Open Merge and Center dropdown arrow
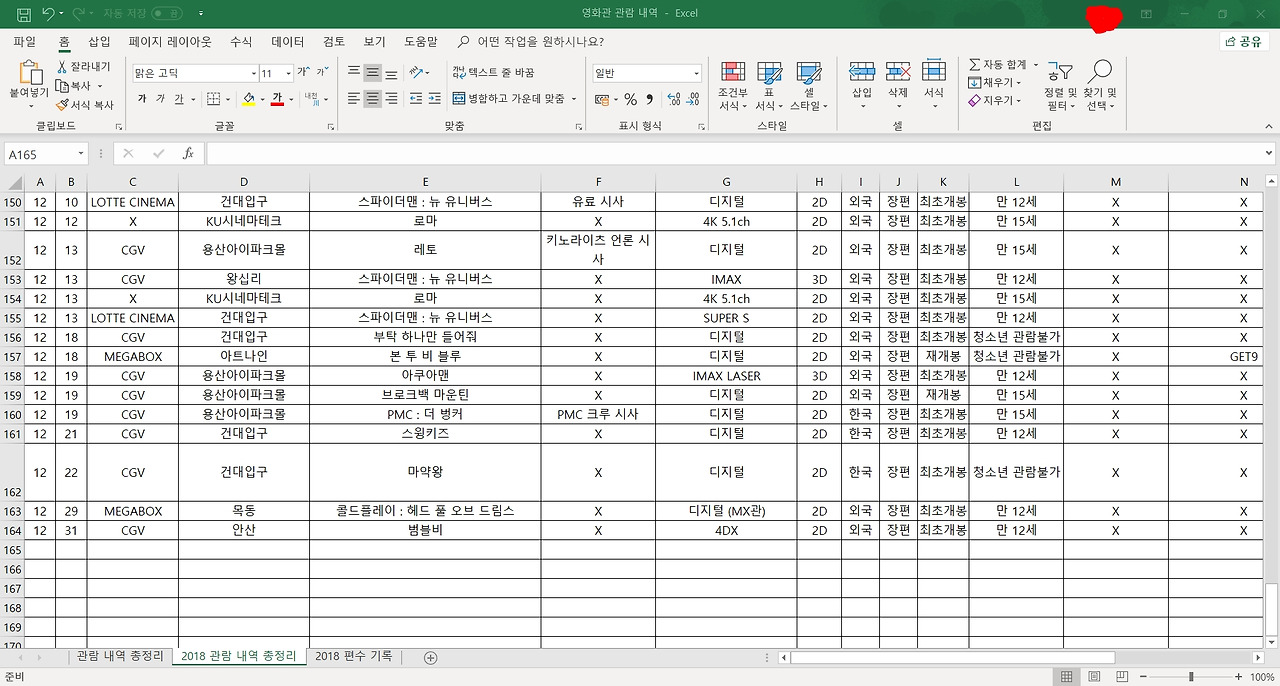This screenshot has height=686, width=1280. coord(575,99)
